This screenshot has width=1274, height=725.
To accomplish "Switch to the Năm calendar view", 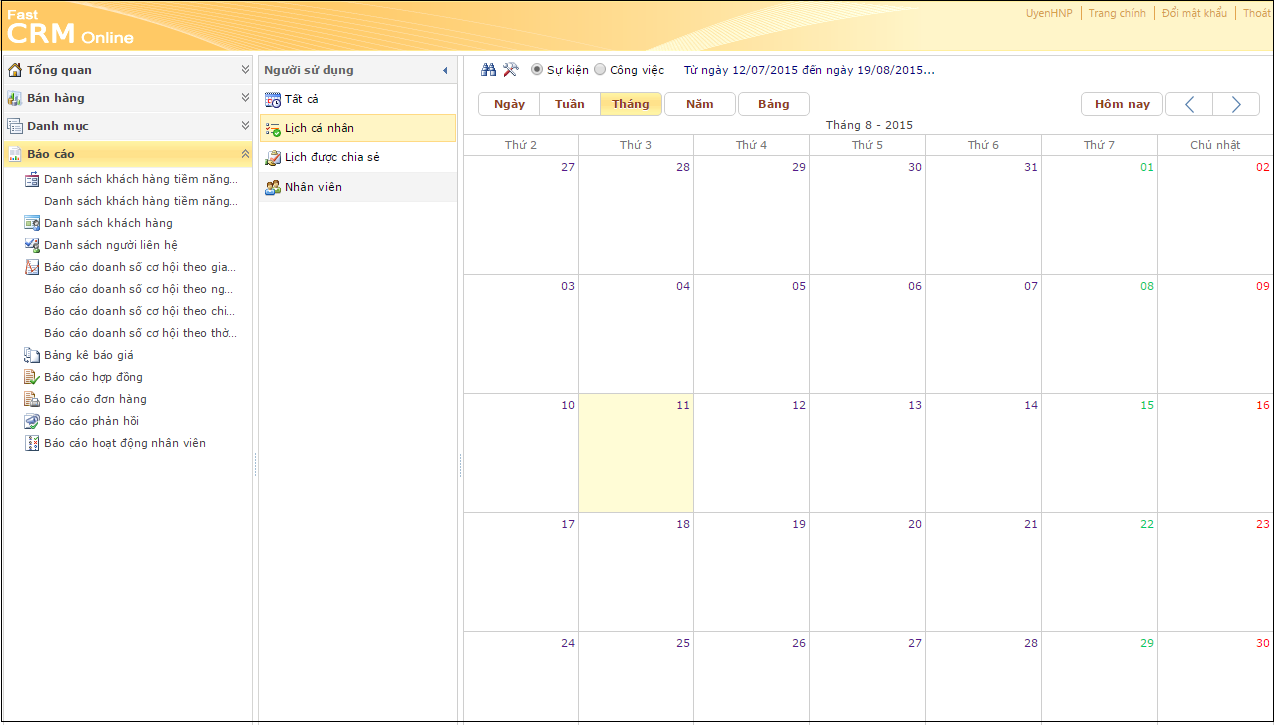I will click(x=699, y=104).
